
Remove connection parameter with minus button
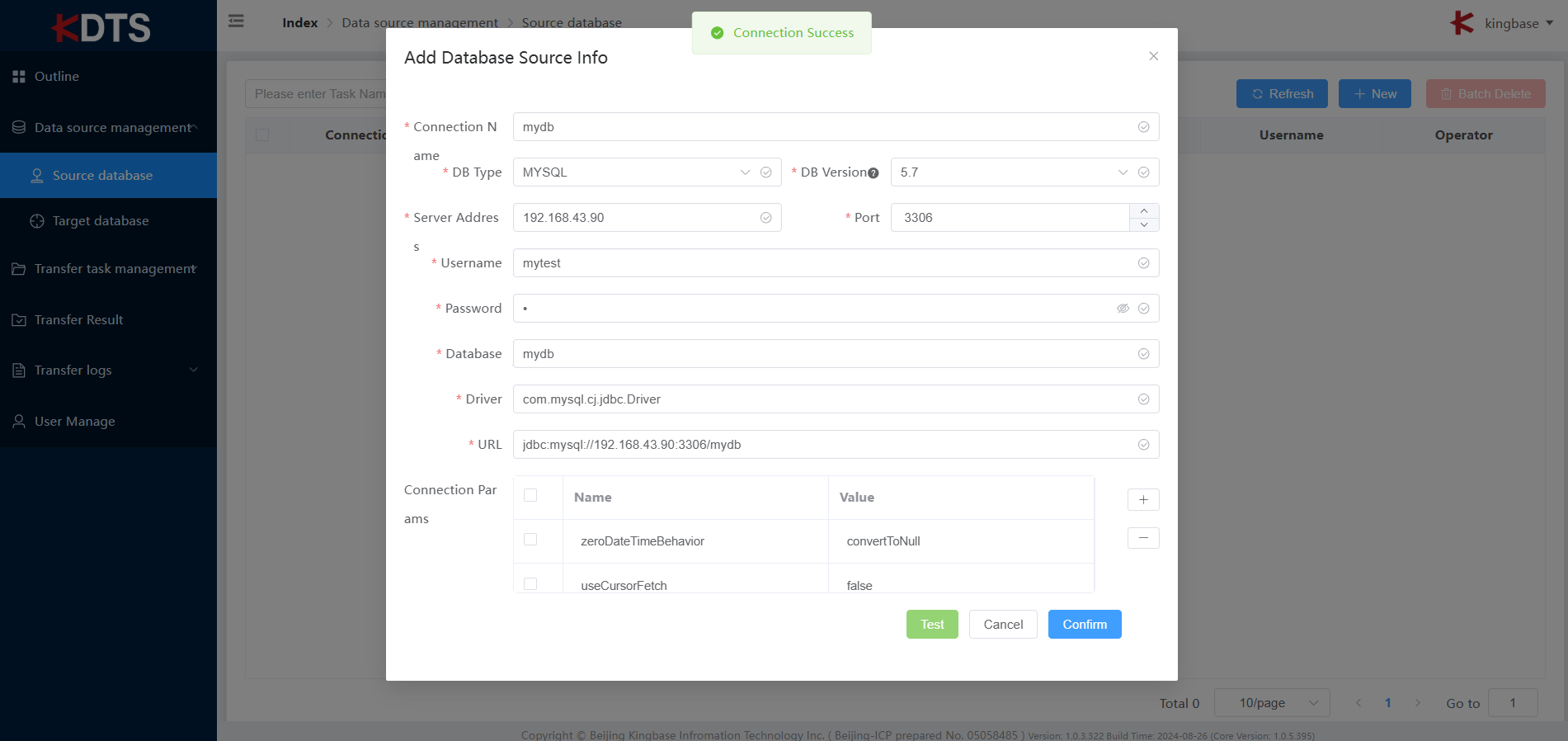1143,538
